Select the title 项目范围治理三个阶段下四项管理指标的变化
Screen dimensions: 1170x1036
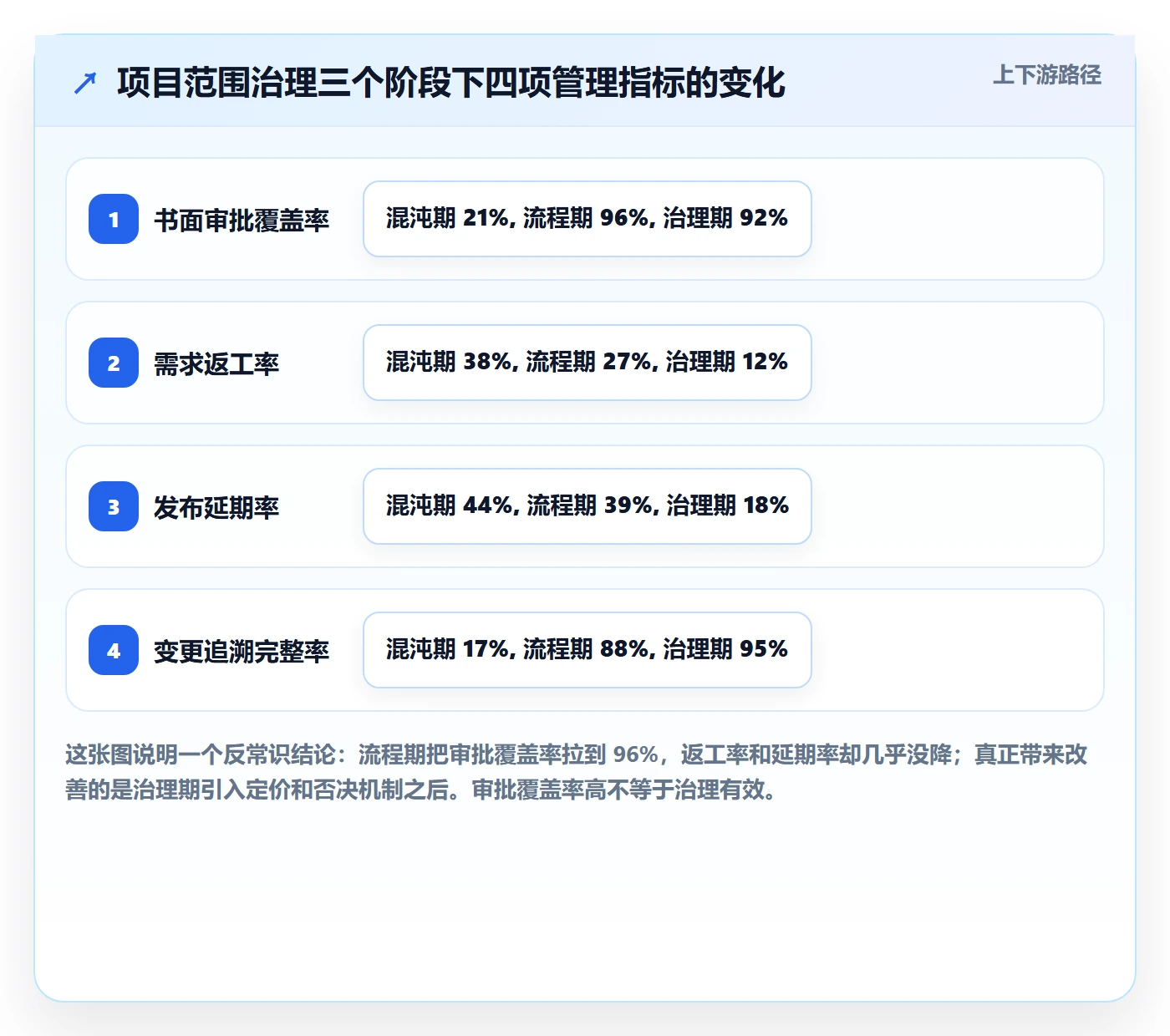pyautogui.click(x=451, y=83)
